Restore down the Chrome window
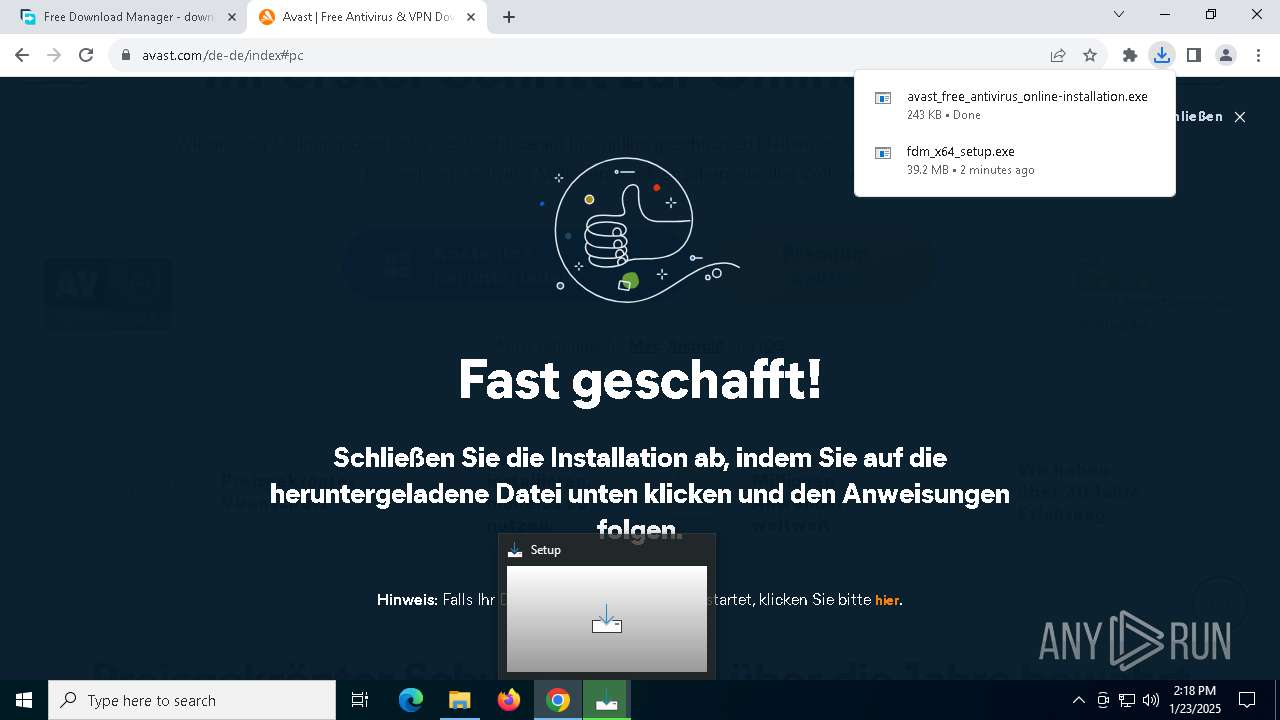This screenshot has height=720, width=1280. tap(1211, 15)
